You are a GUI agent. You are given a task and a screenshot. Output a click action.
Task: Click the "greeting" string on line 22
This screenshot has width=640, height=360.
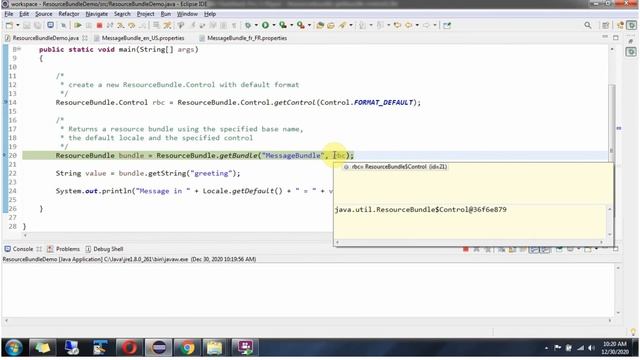click(211, 173)
